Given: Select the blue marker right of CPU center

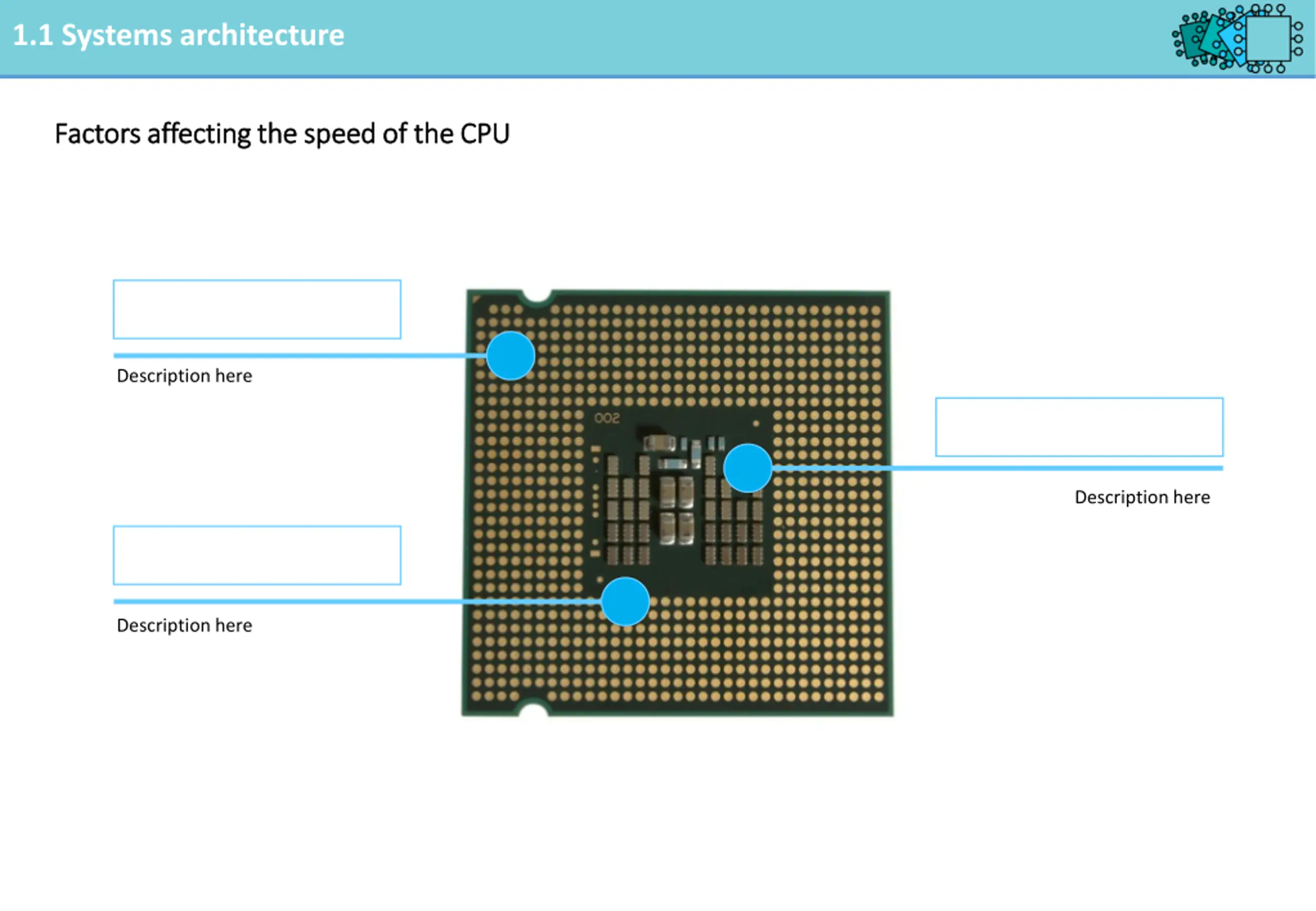Looking at the screenshot, I should 747,468.
